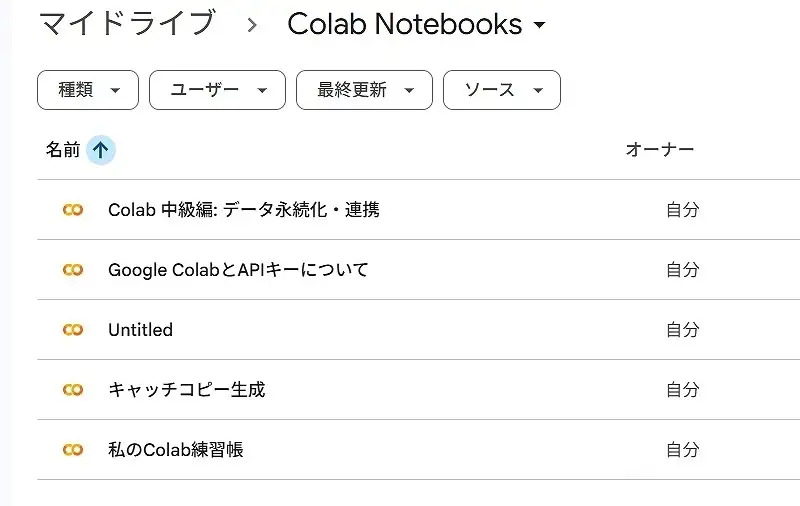Sort by 名前 column header
Image resolution: width=800 pixels, height=506 pixels.
pyautogui.click(x=63, y=150)
